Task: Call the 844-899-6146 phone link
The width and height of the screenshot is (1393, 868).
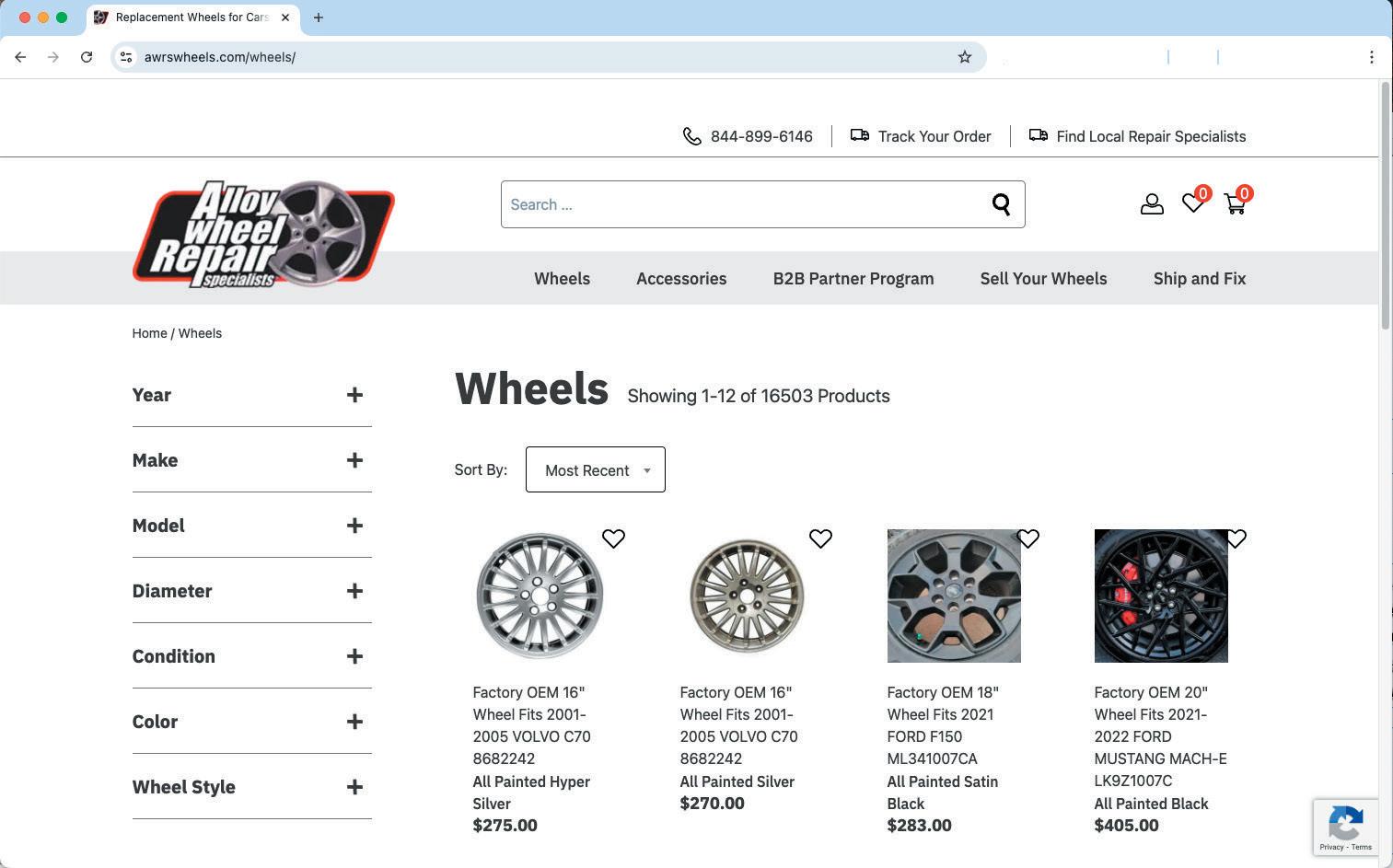Action: click(x=761, y=136)
